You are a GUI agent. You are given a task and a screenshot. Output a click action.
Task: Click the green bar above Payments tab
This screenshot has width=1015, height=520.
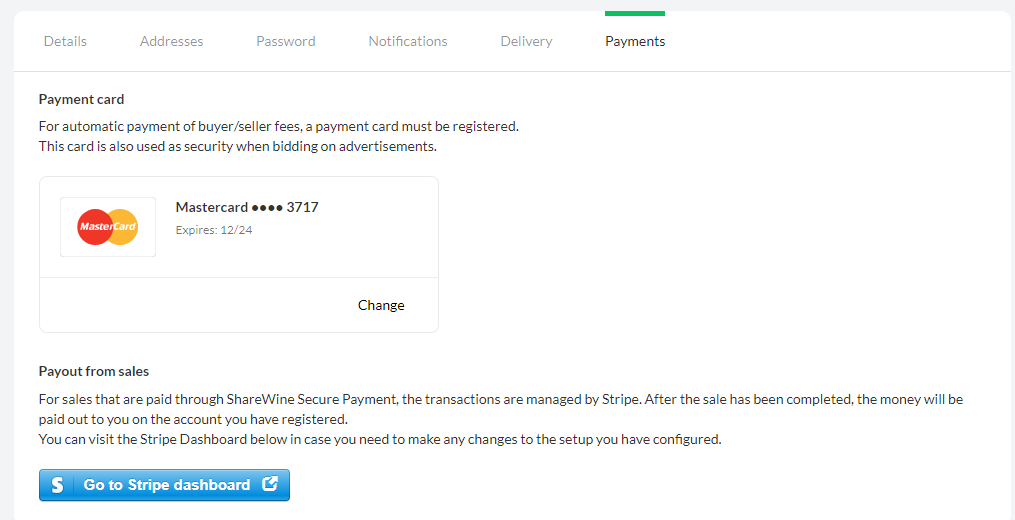(635, 14)
